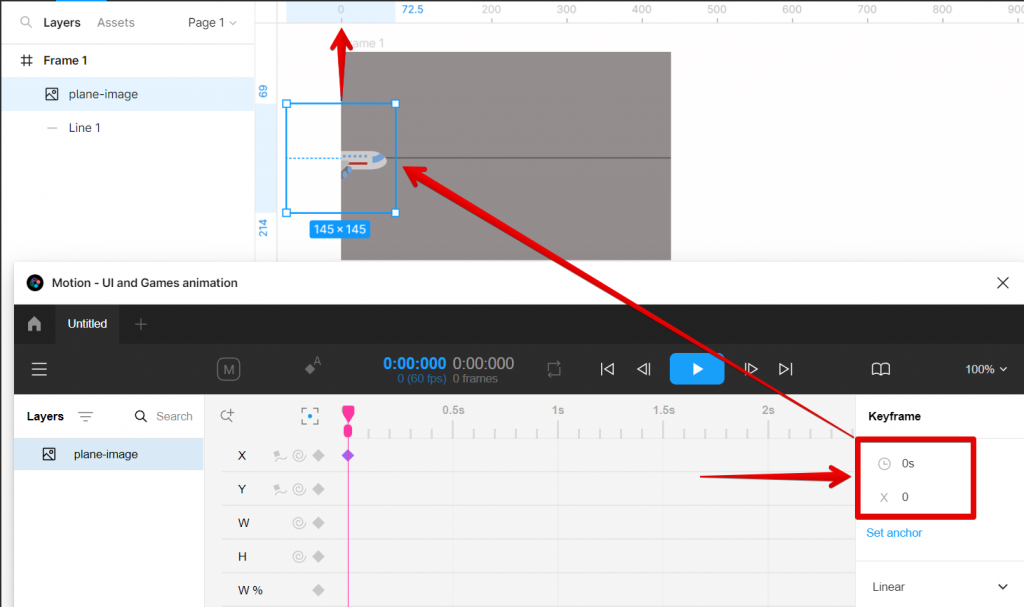Switch to the Assets tab
This screenshot has height=607, width=1024.
point(115,22)
